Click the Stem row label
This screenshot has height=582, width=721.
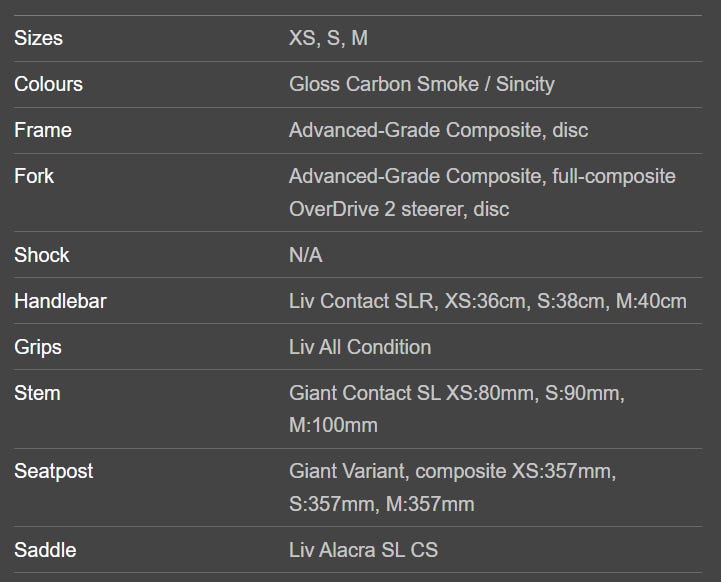click(37, 393)
